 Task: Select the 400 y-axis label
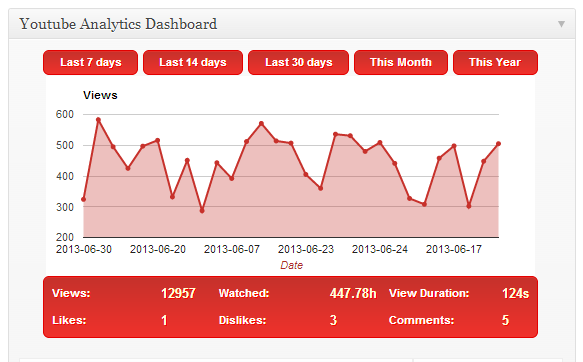[65, 176]
